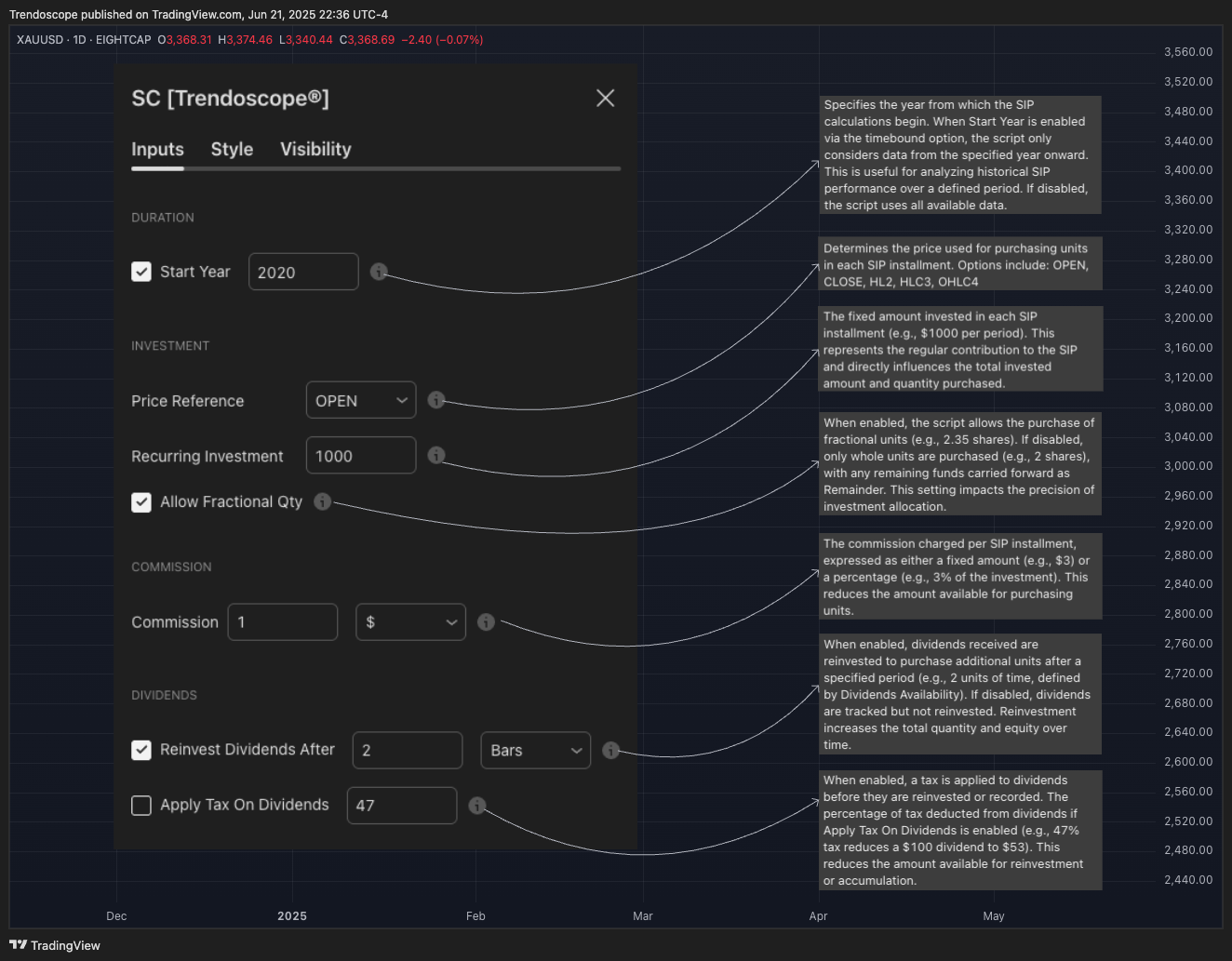The width and height of the screenshot is (1232, 961).
Task: Switch to the Visibility tab
Action: tap(315, 149)
